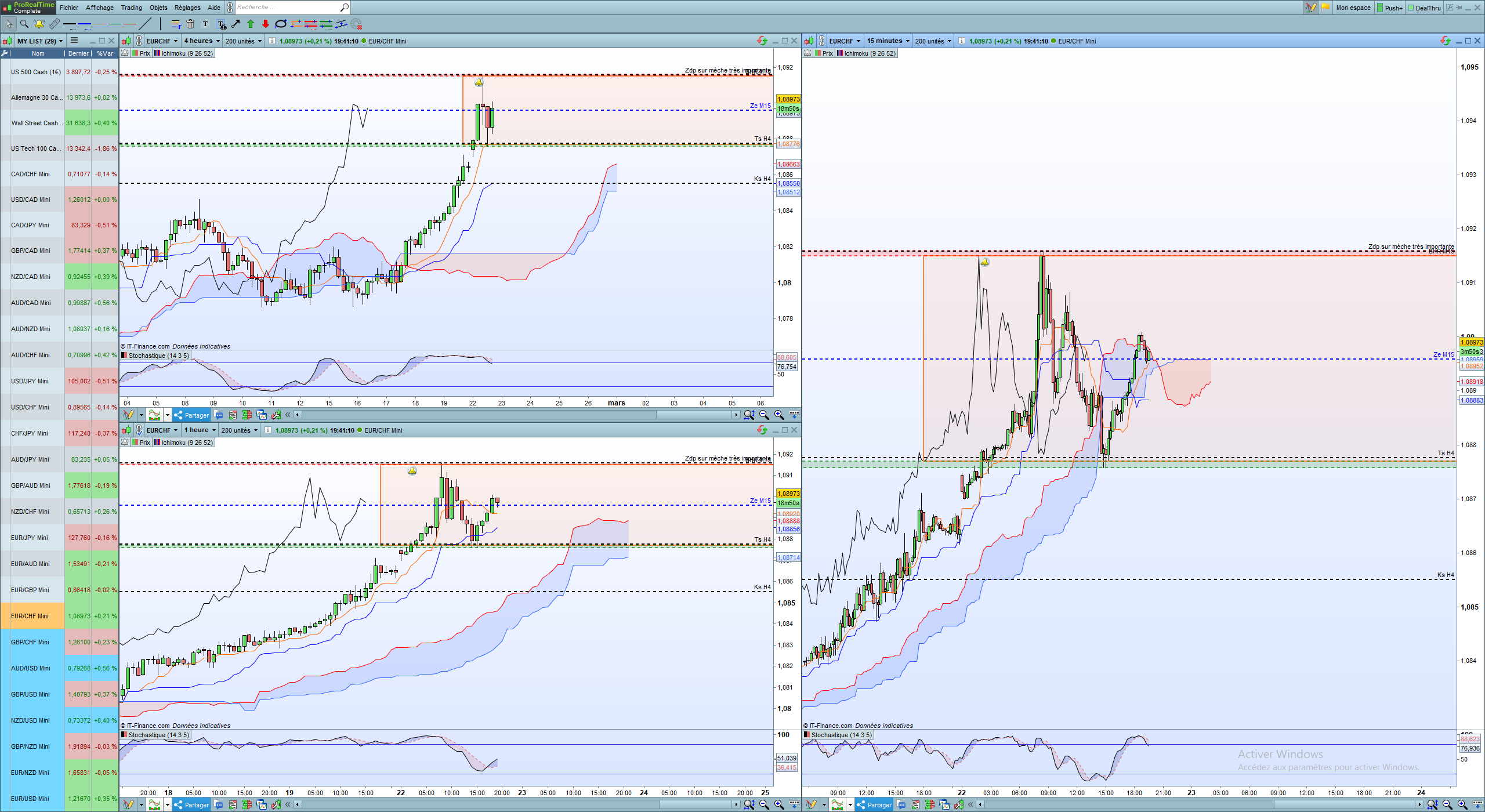Click magnifier zoom tool in toolbar
The image size is (1485, 812).
(x=24, y=24)
